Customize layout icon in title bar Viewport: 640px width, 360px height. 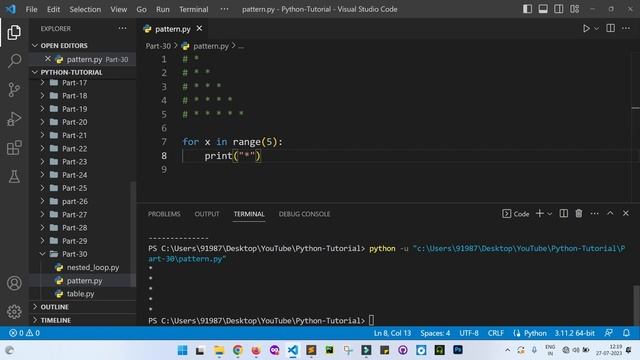(574, 9)
